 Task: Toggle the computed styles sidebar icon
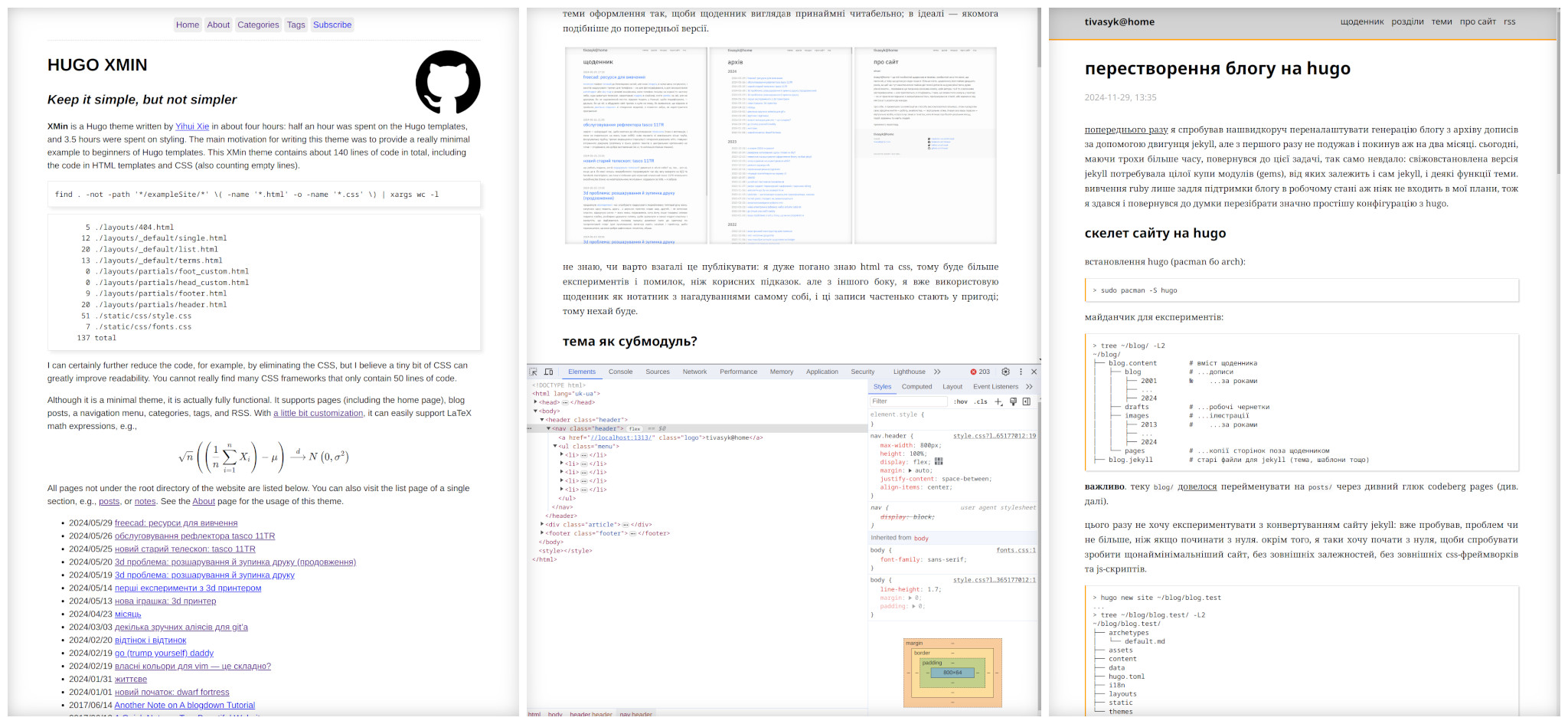pyautogui.click(x=1027, y=401)
